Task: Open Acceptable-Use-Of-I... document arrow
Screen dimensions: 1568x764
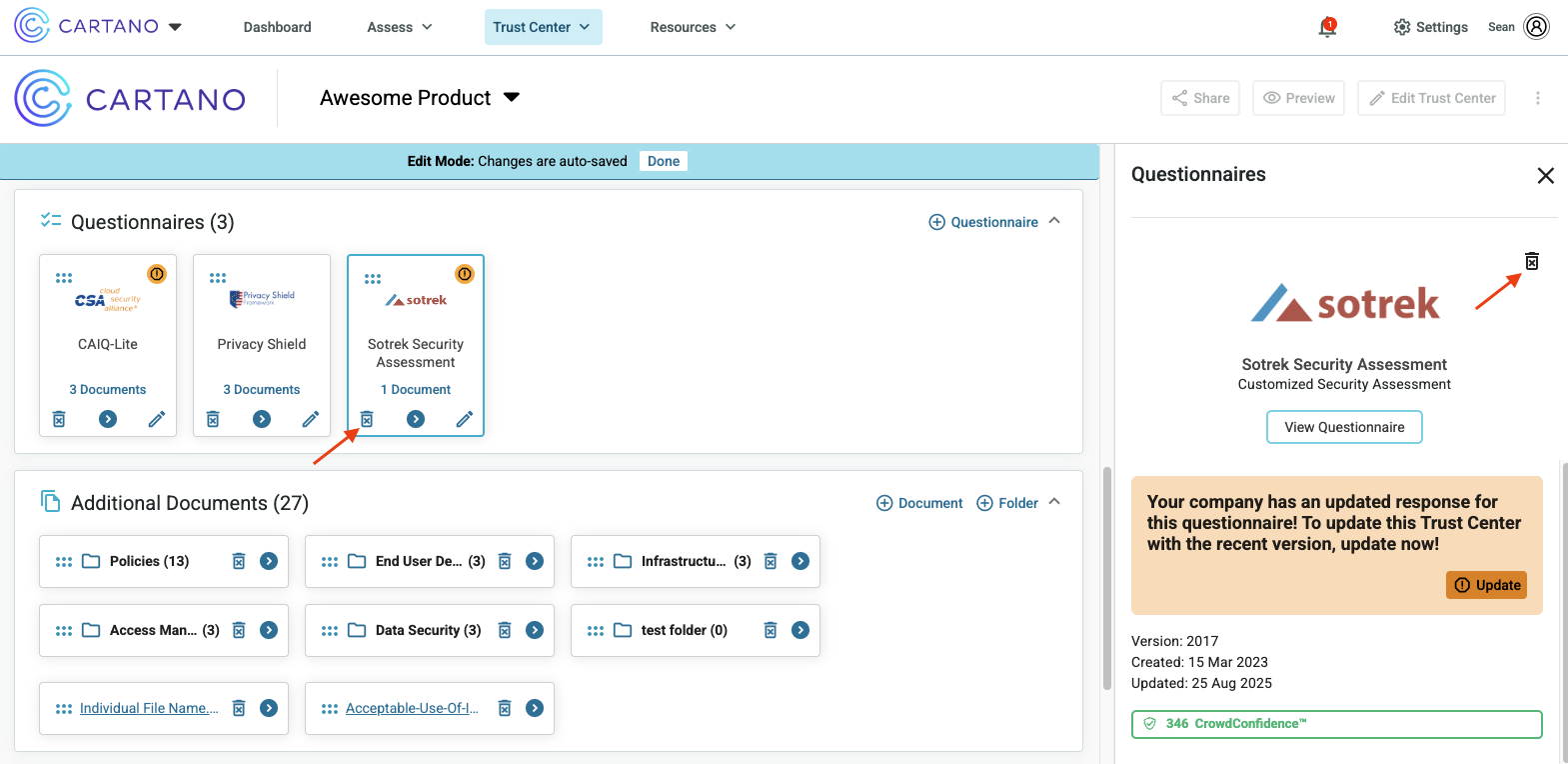Action: (535, 708)
